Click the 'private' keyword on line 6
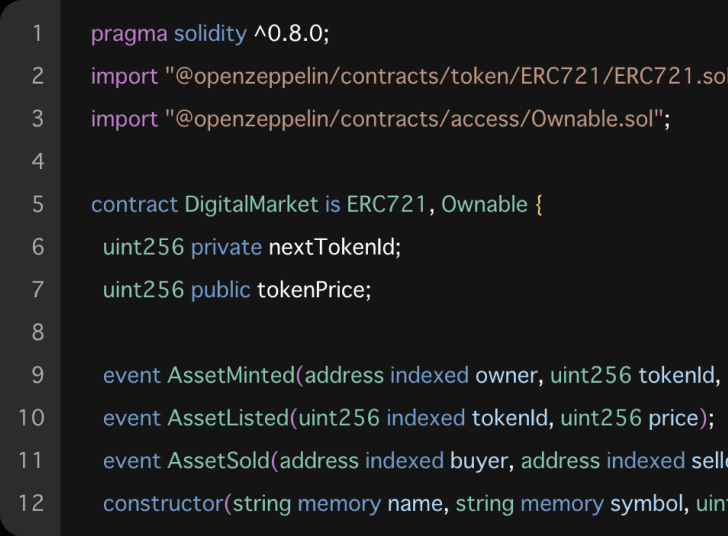Image resolution: width=728 pixels, height=536 pixels. point(227,248)
